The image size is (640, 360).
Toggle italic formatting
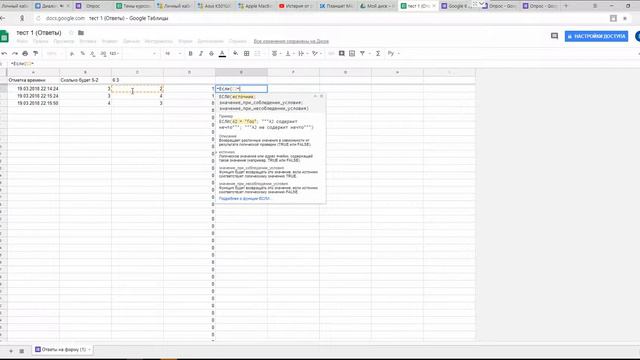click(x=201, y=53)
